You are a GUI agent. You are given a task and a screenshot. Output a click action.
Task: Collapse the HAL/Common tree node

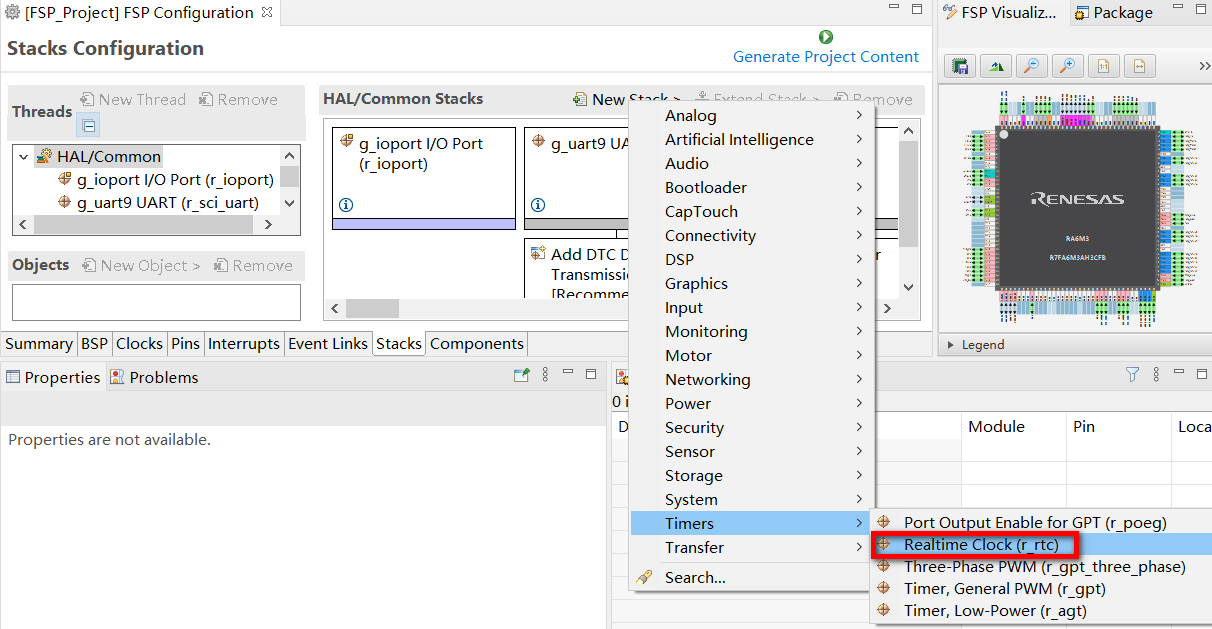point(24,156)
